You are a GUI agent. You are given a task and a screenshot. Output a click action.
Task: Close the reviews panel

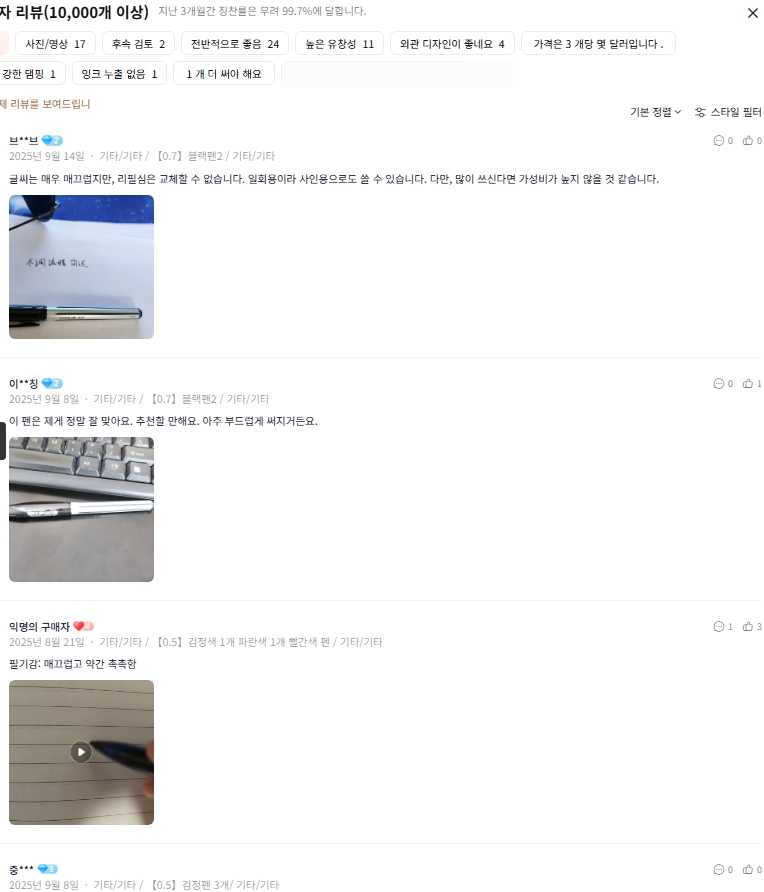pos(753,13)
